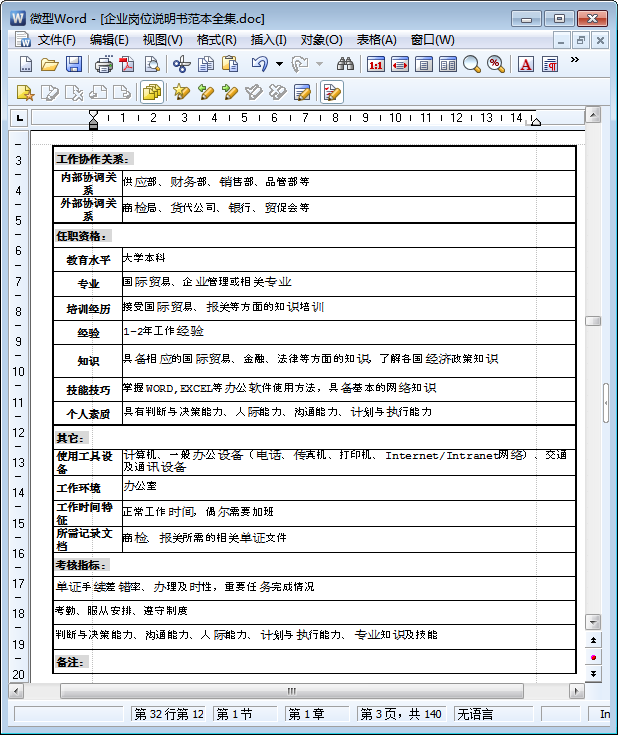Undo the last action
The height and width of the screenshot is (735, 618).
[260, 64]
